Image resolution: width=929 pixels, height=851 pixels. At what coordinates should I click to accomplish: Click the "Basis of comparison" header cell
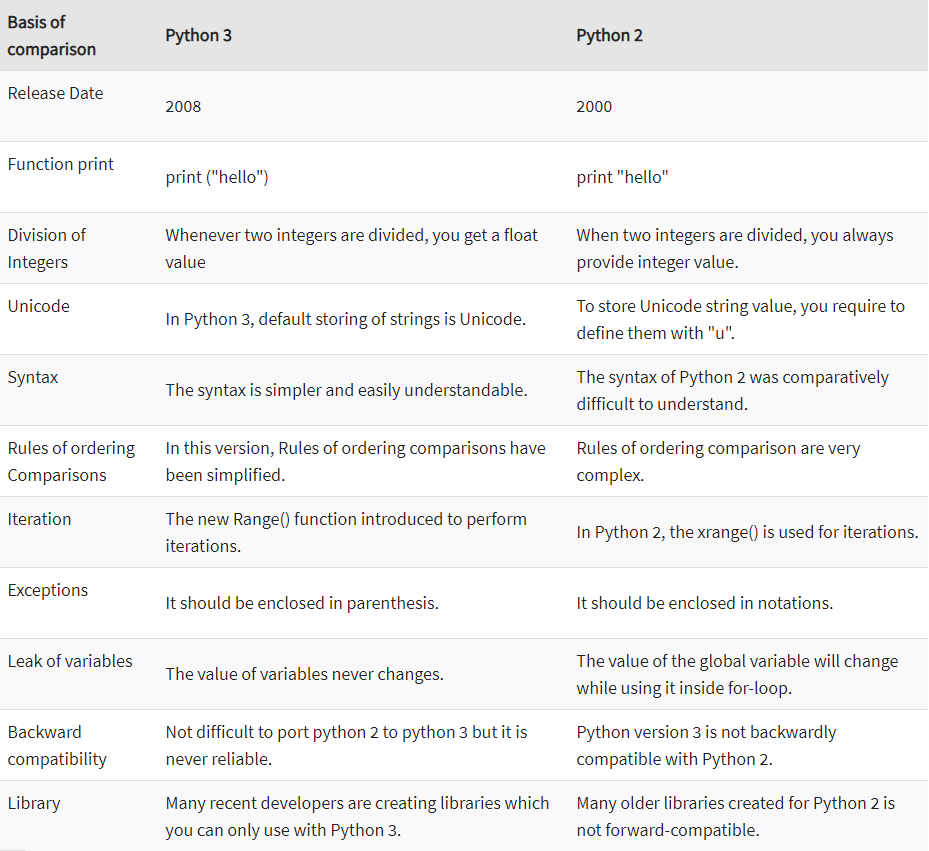click(x=52, y=35)
